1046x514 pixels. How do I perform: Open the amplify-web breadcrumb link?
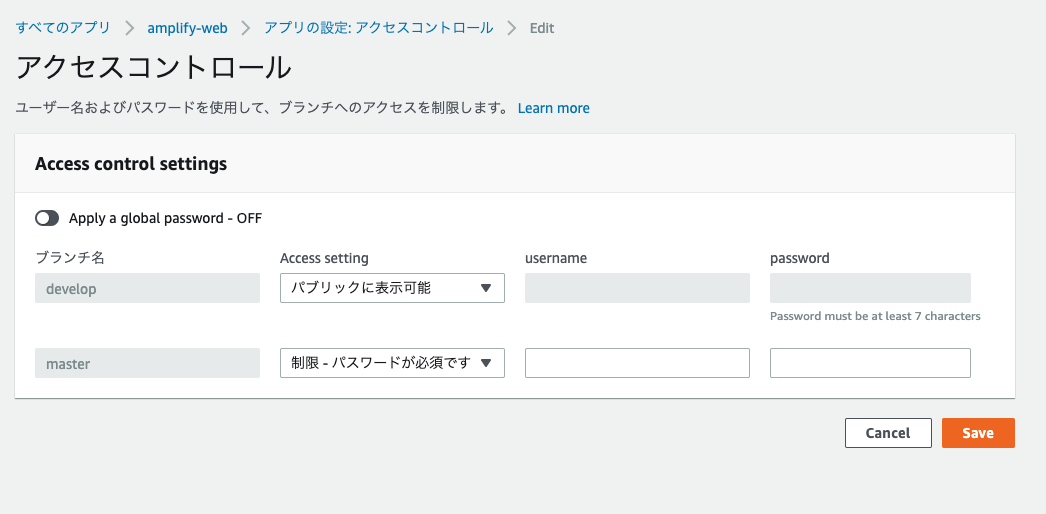[x=187, y=28]
